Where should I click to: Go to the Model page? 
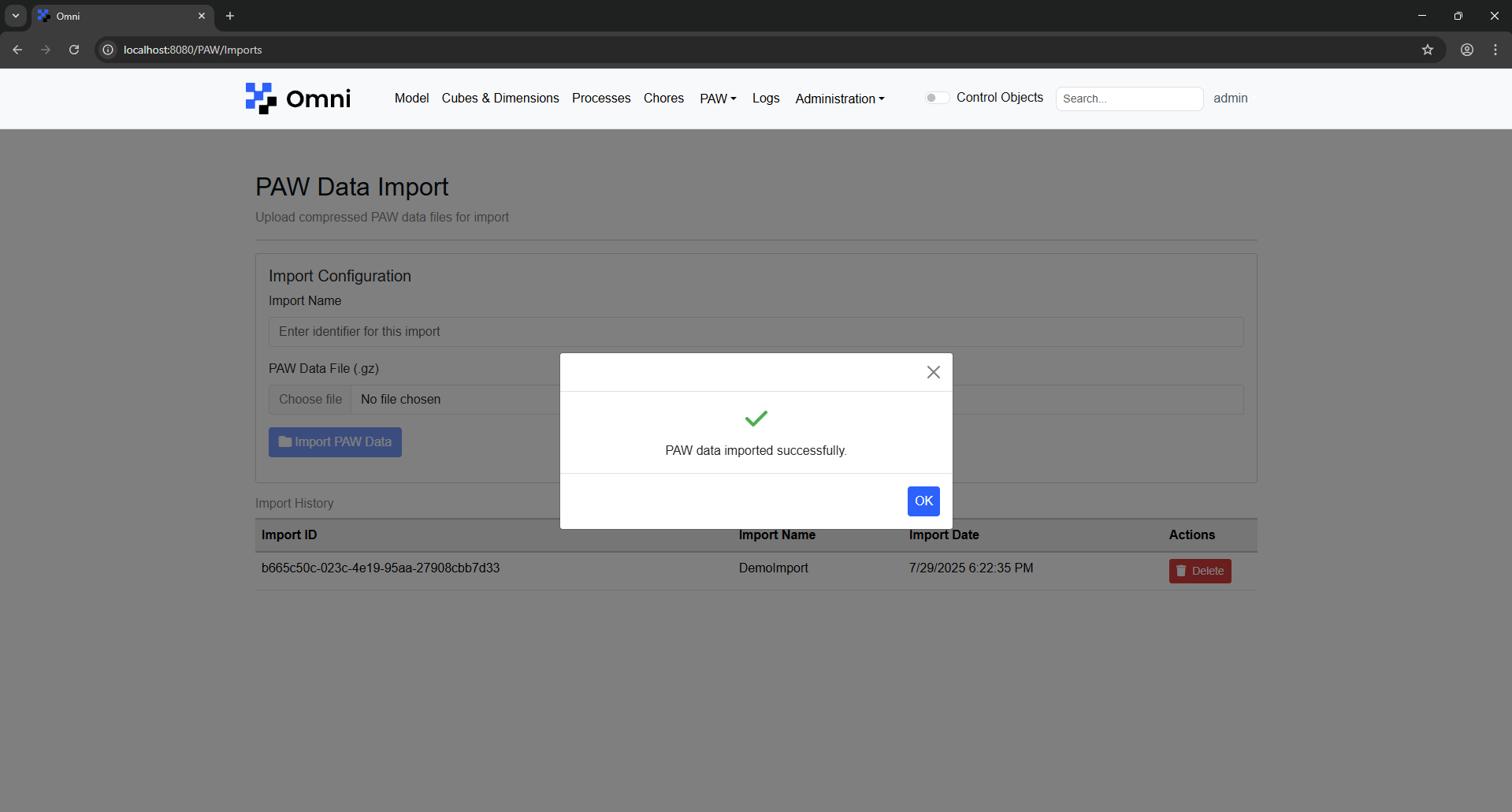tap(411, 99)
